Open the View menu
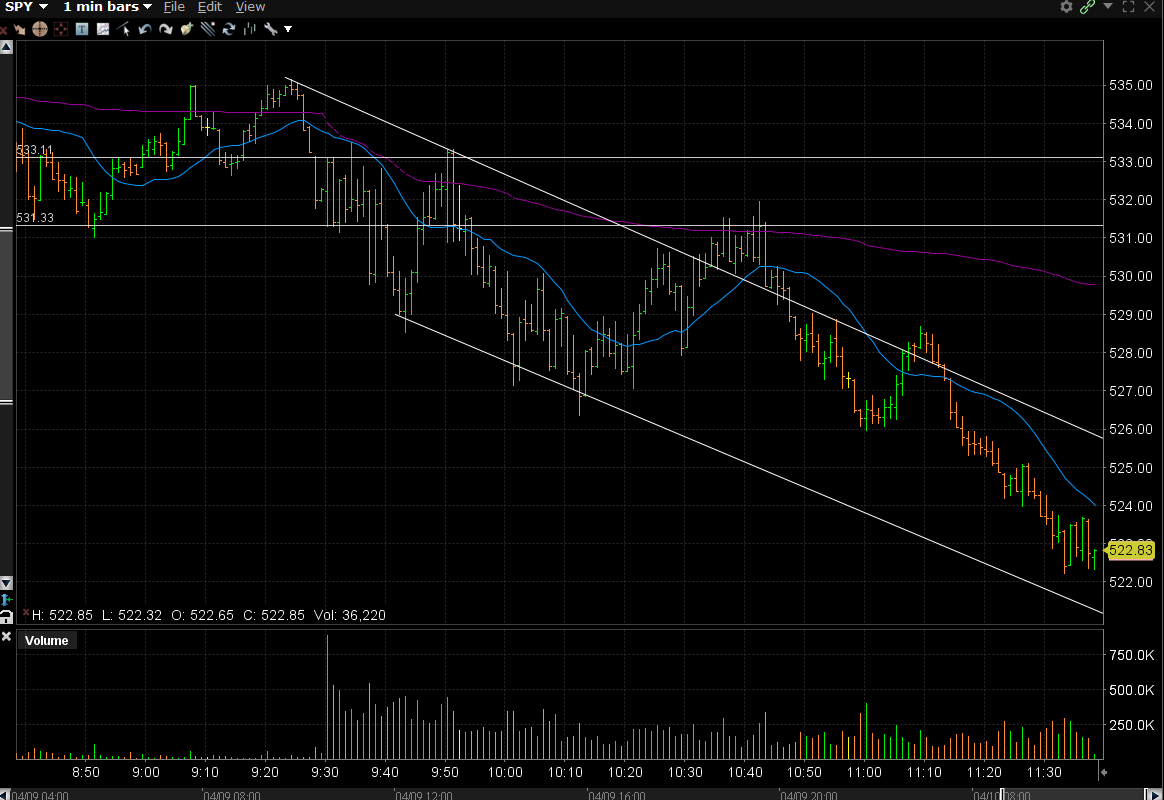The height and width of the screenshot is (800, 1164). click(250, 7)
